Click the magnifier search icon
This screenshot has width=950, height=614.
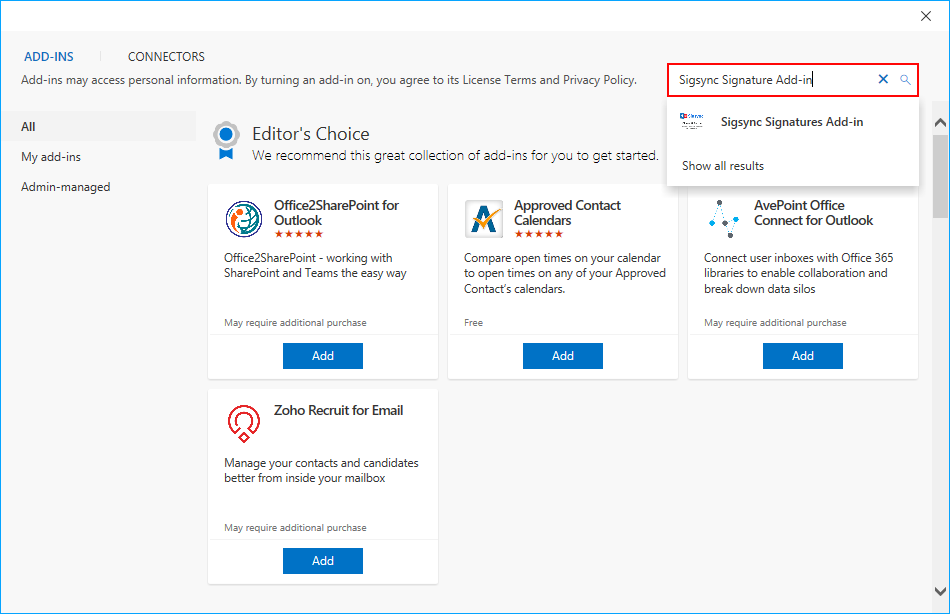click(905, 80)
